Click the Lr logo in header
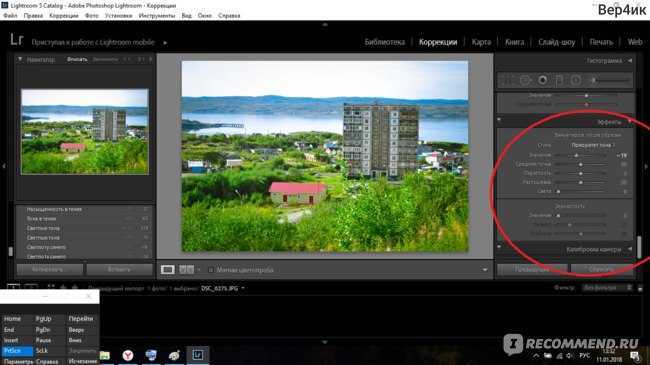Screen dimensions: 650x365 point(17,40)
